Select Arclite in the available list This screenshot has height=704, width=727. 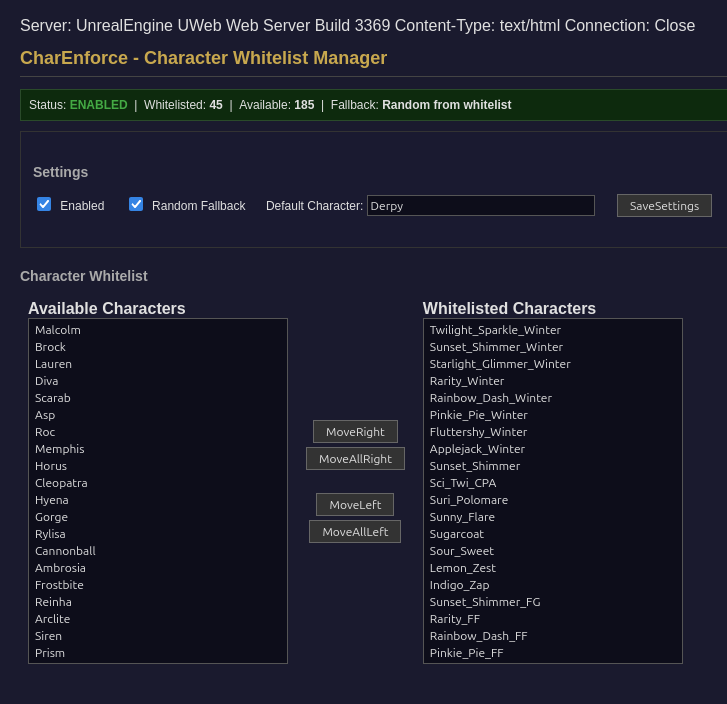(158, 619)
